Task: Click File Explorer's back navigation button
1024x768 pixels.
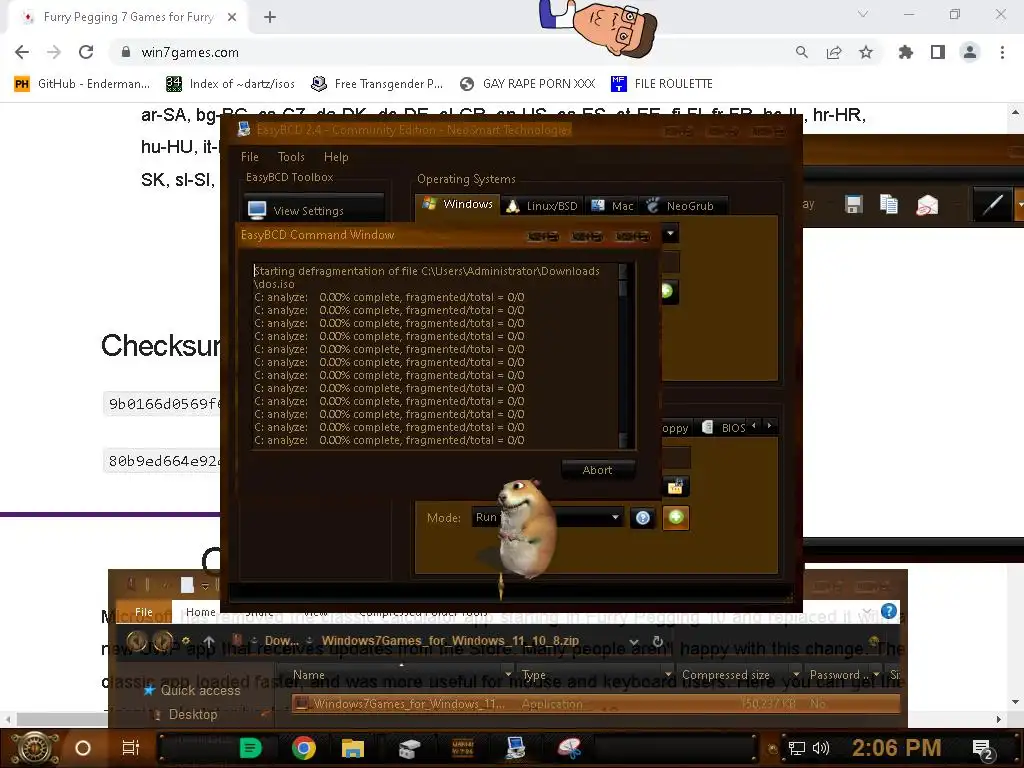Action: 137,641
